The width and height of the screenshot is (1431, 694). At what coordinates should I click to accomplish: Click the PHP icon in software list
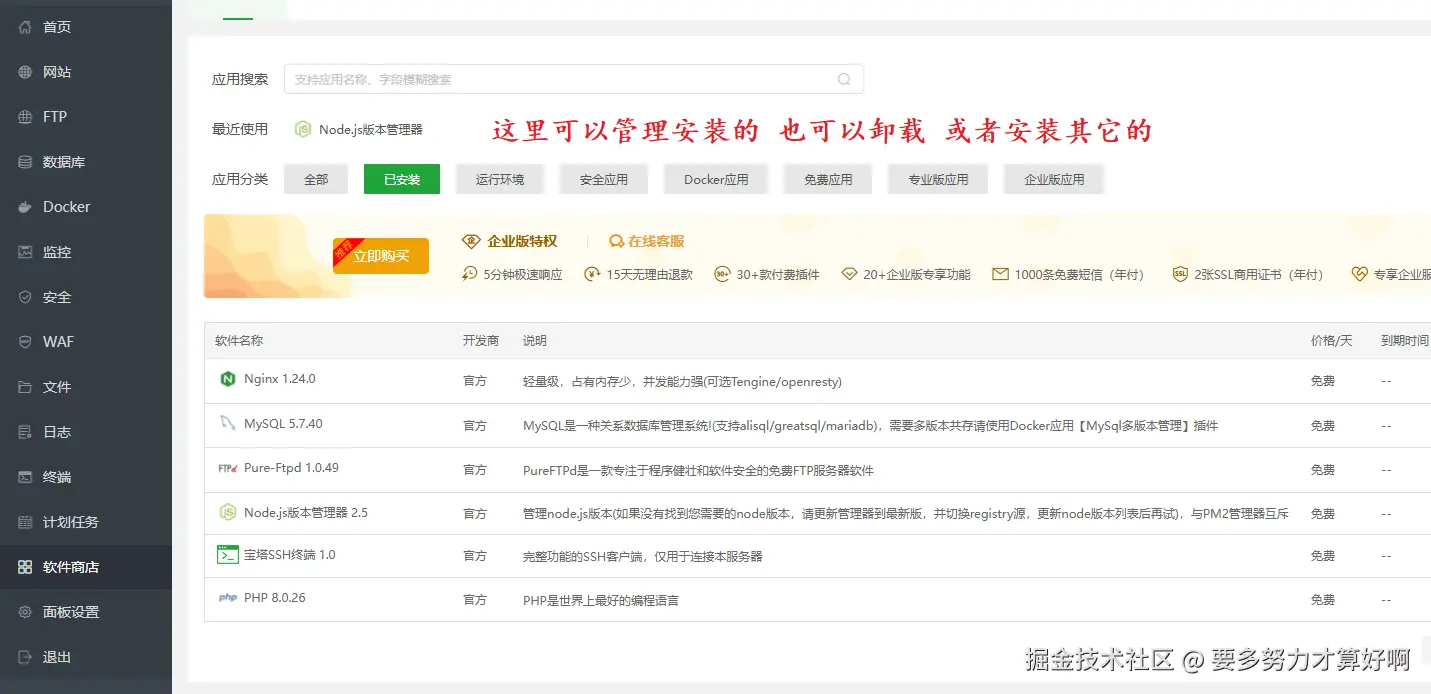click(228, 598)
